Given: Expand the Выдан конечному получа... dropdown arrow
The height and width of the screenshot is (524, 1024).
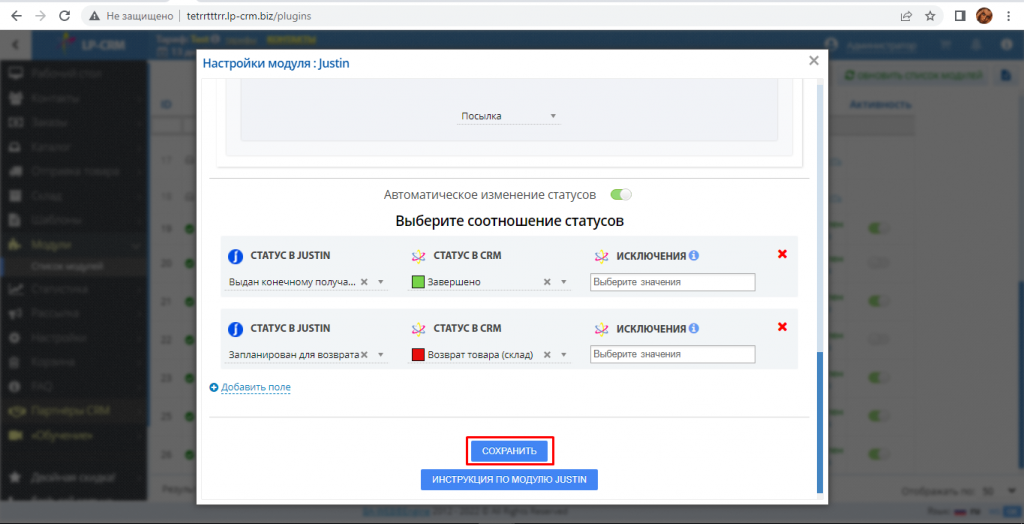Looking at the screenshot, I should (381, 283).
